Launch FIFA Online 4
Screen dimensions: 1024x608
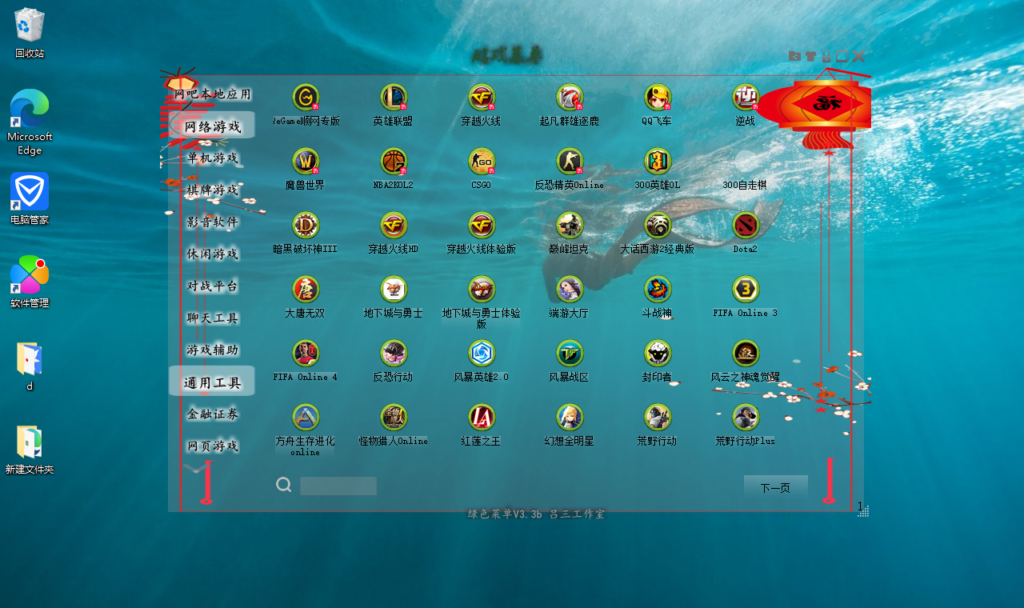[305, 354]
